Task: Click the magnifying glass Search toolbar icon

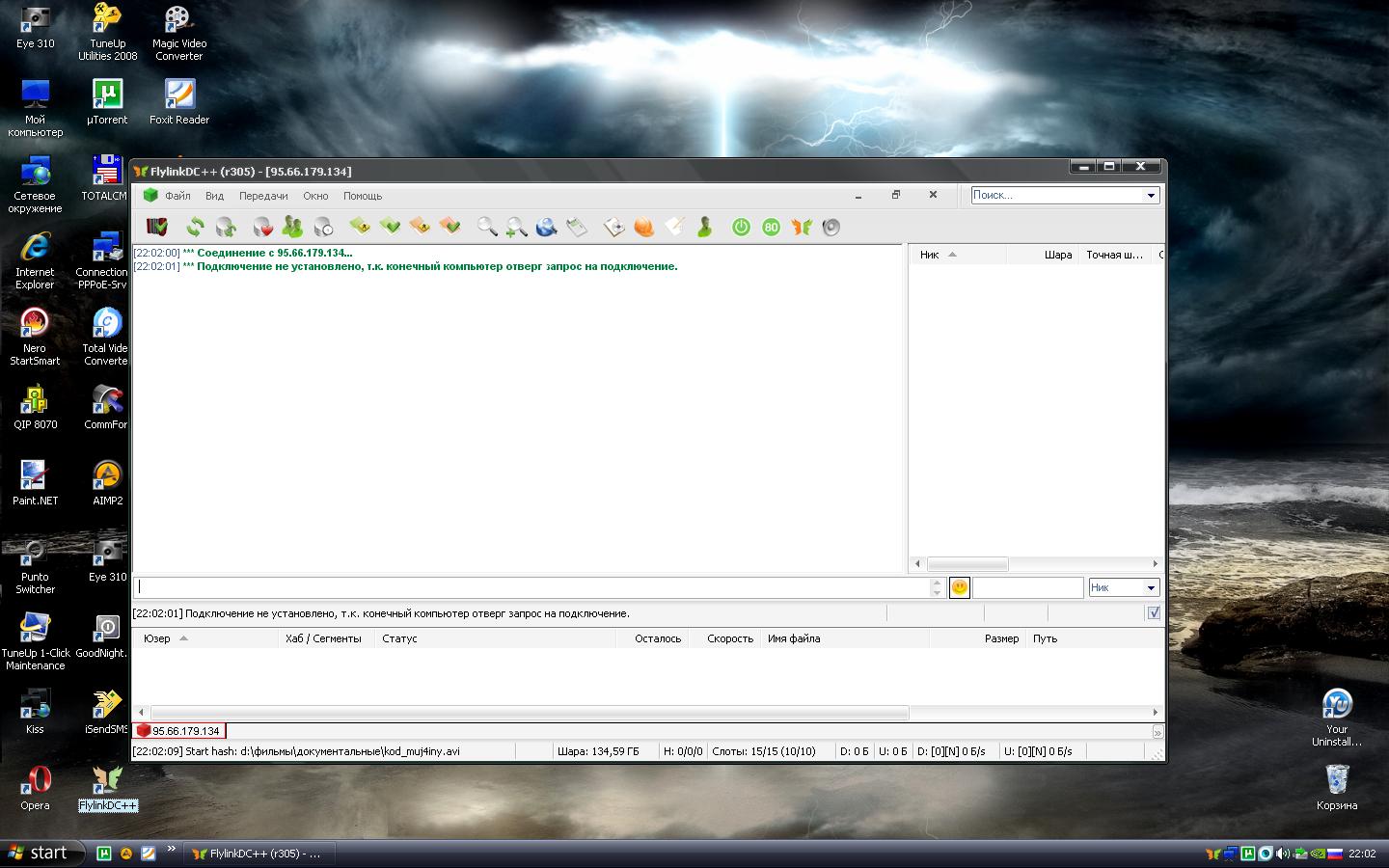Action: point(487,227)
